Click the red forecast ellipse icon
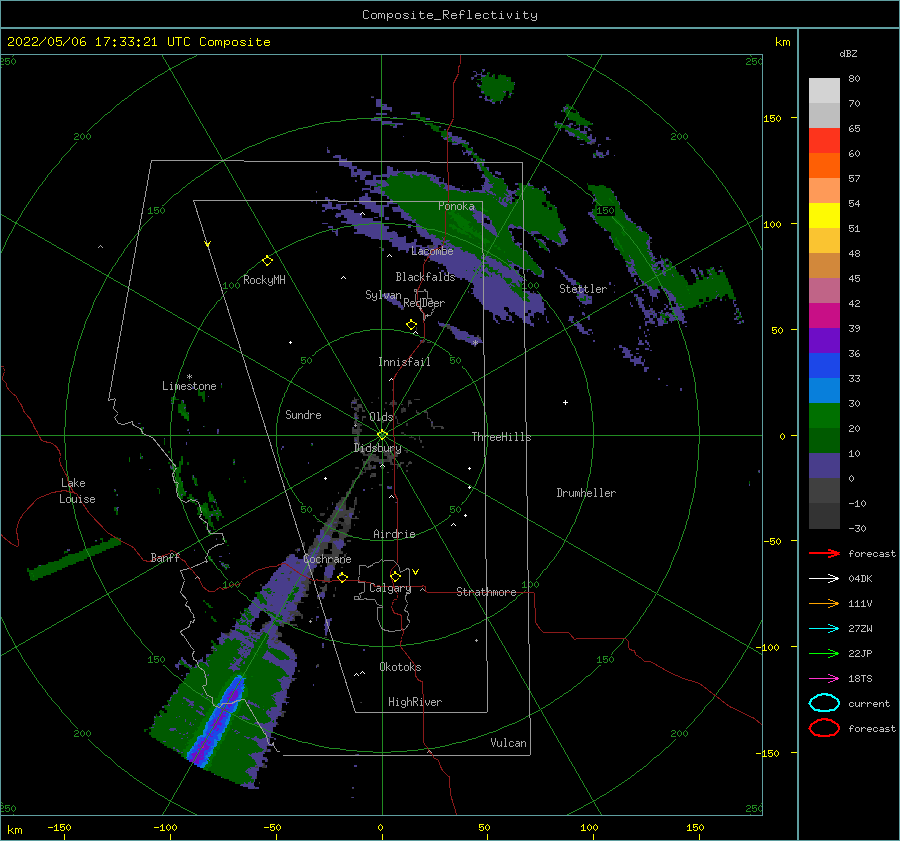The image size is (900, 841). (x=824, y=728)
